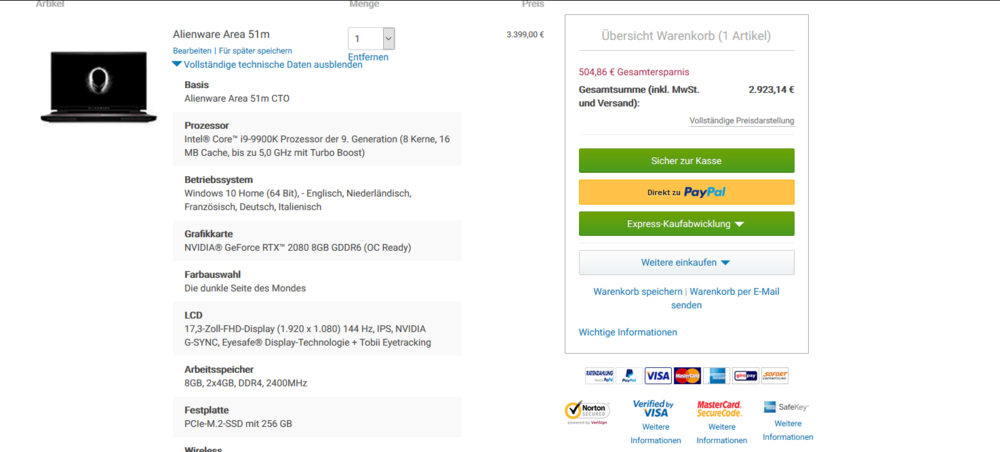Open the Weitere einkaufen dropdown

tap(686, 263)
